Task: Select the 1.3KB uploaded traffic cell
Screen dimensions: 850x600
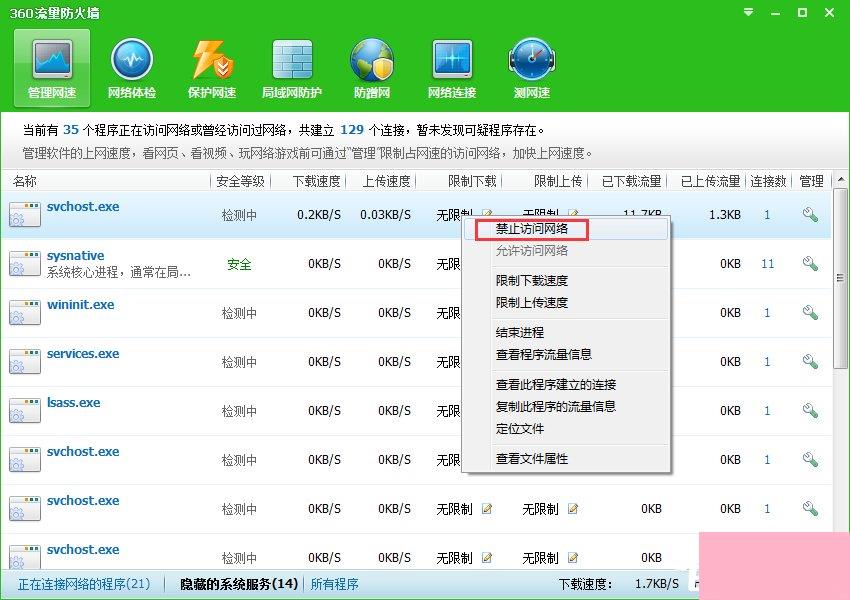Action: [x=725, y=215]
